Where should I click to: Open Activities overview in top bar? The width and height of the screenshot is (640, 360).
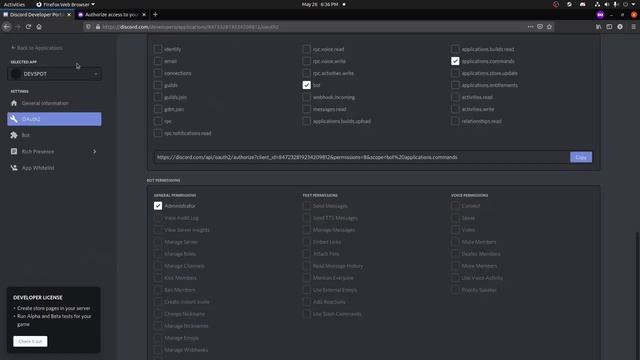coord(14,4)
